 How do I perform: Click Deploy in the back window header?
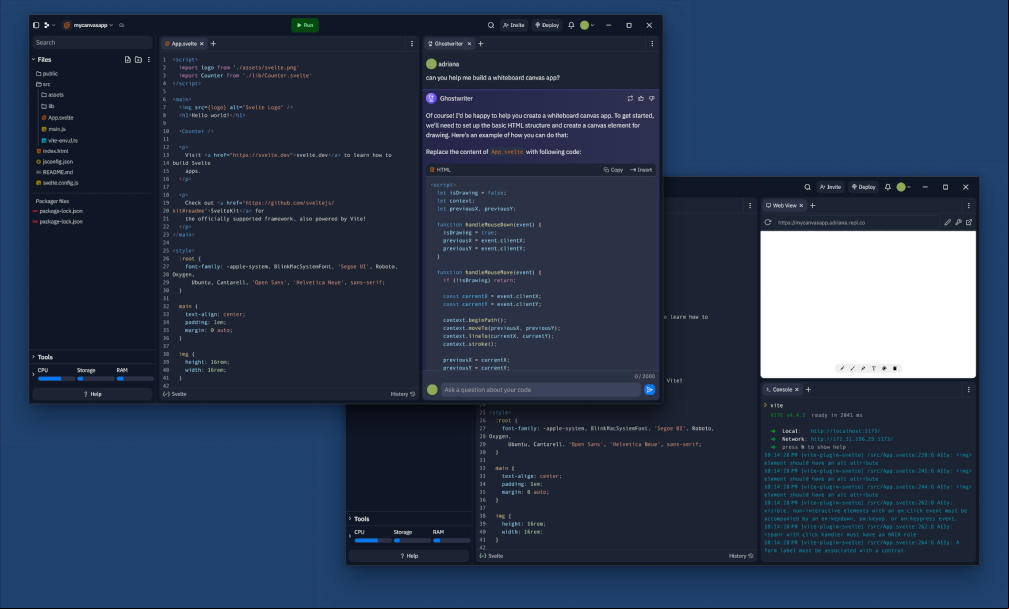click(x=864, y=187)
